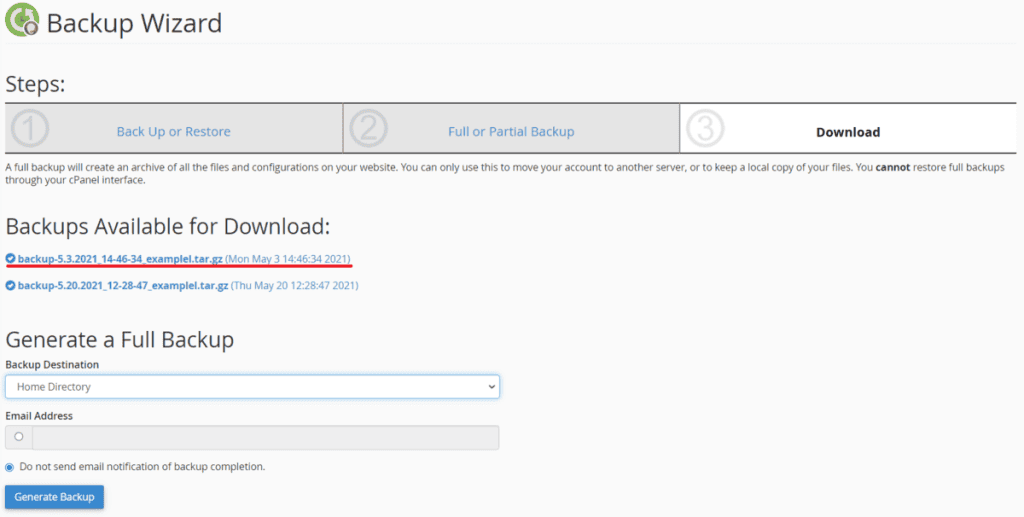The image size is (1024, 517).
Task: Click the Email Address label
Action: point(39,415)
